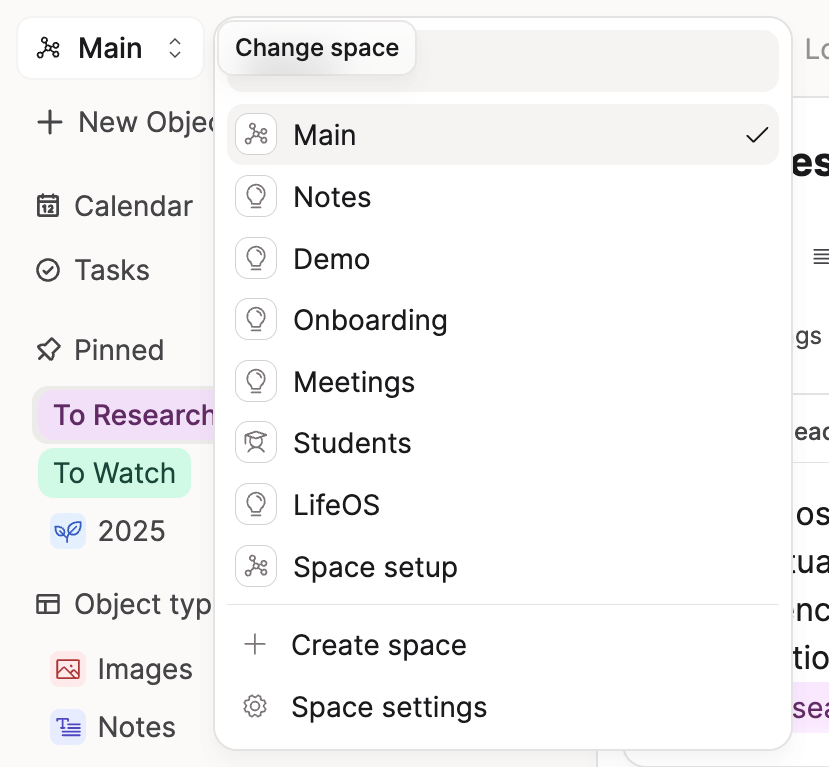Click the Create space plus icon
829x767 pixels.
pyautogui.click(x=256, y=645)
